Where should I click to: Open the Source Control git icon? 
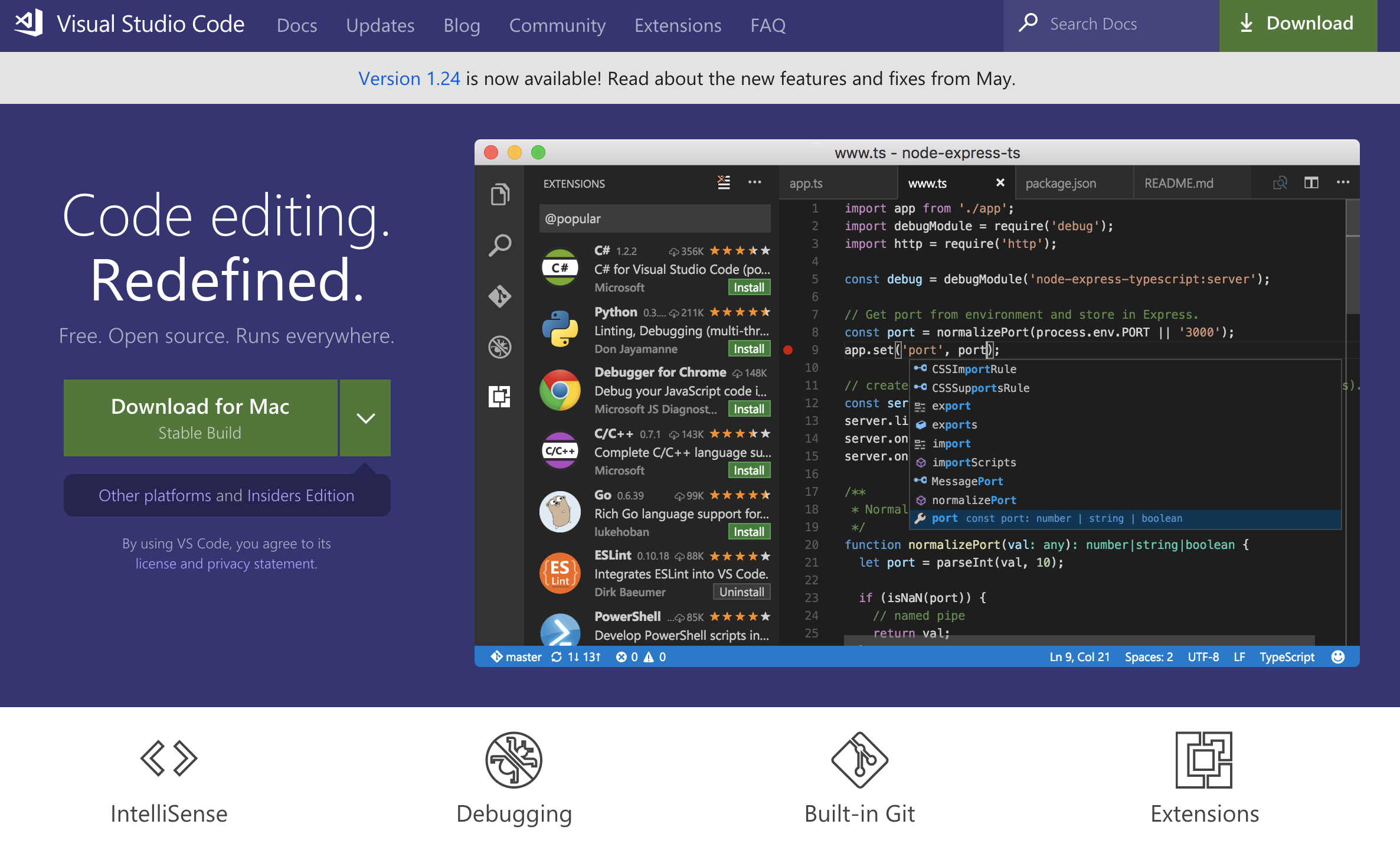(x=500, y=296)
